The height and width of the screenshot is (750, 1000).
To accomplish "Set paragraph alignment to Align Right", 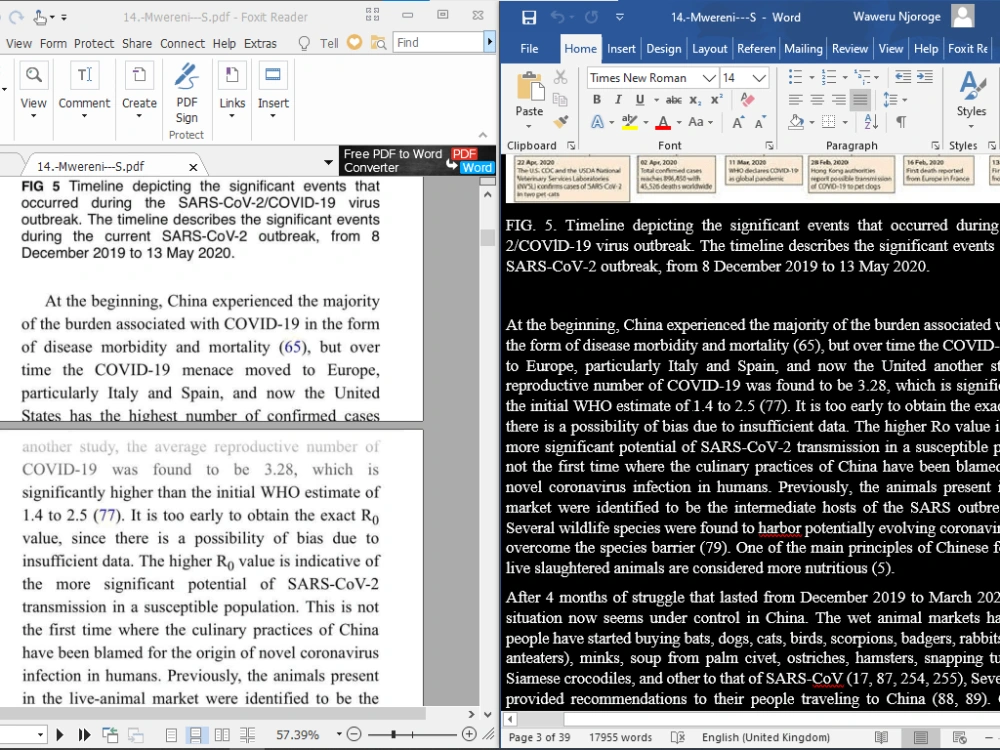I will coord(839,99).
